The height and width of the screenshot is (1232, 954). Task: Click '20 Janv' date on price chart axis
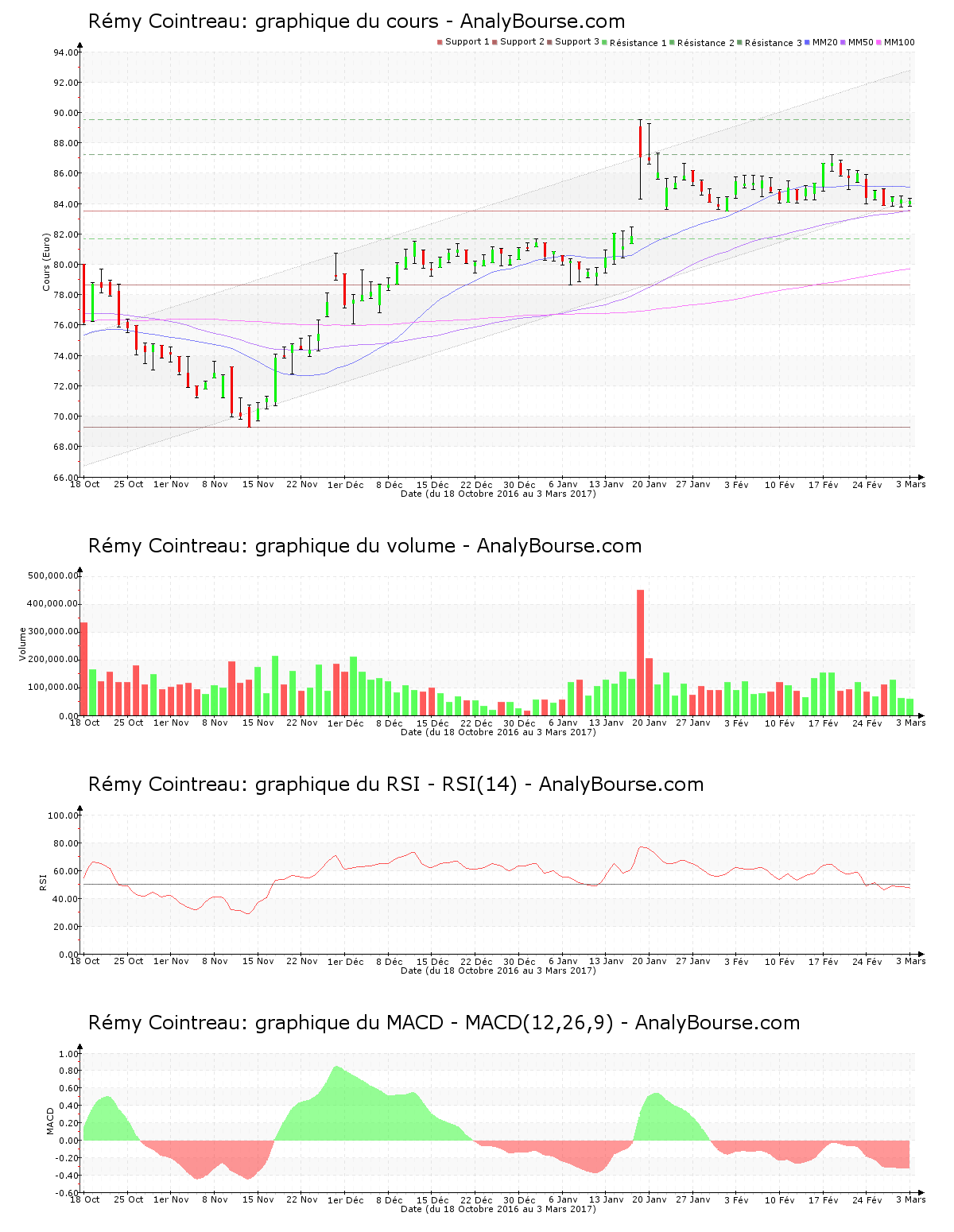(650, 484)
